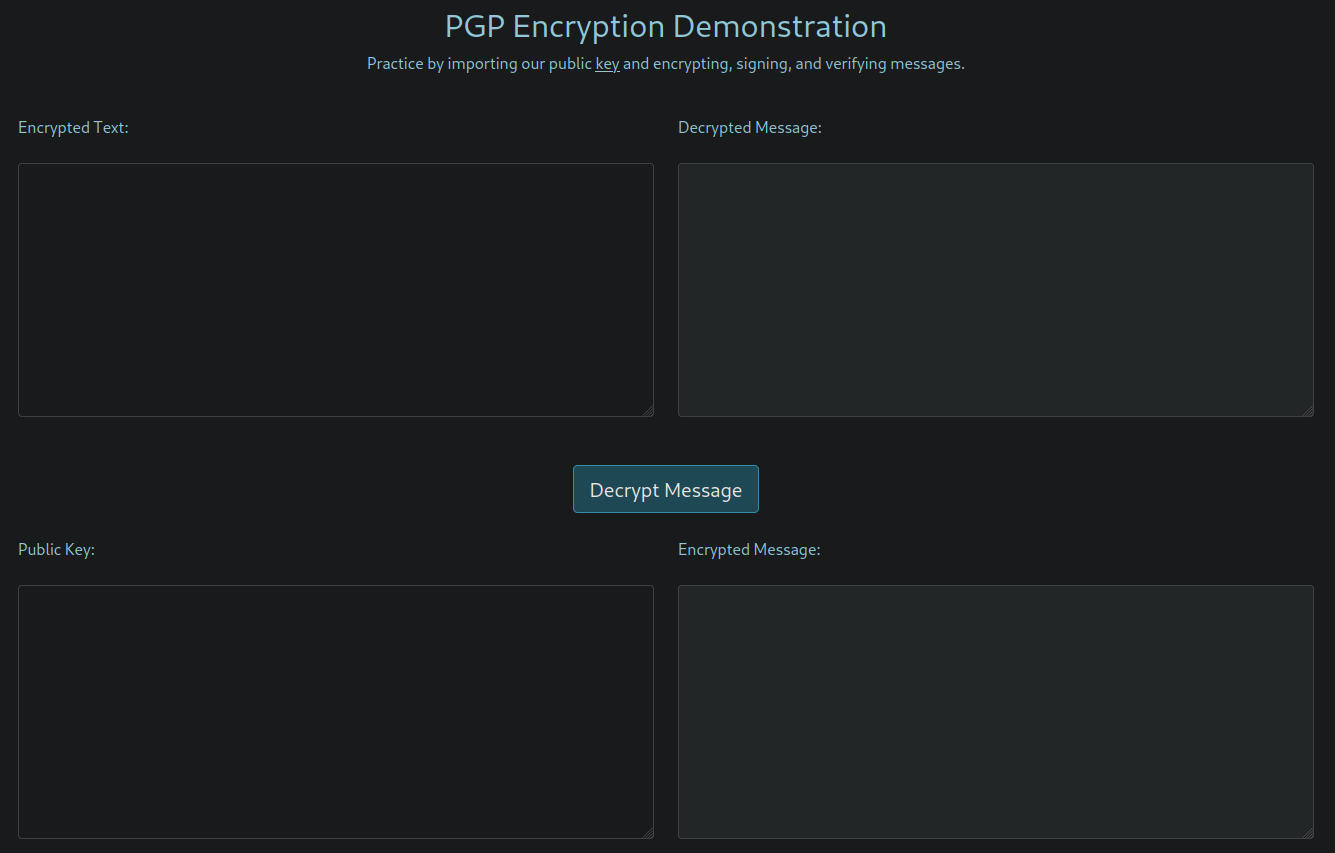Click inside the Decrypted Message output area
The height and width of the screenshot is (853, 1335).
coord(995,290)
